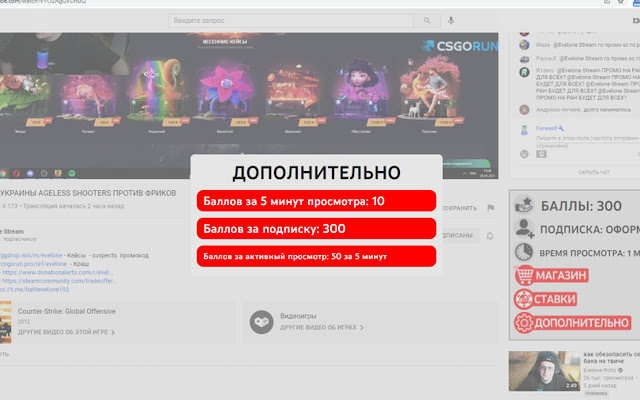Click СОХРАНИТЬ save button
This screenshot has width=640, height=400.
pyautogui.click(x=460, y=208)
